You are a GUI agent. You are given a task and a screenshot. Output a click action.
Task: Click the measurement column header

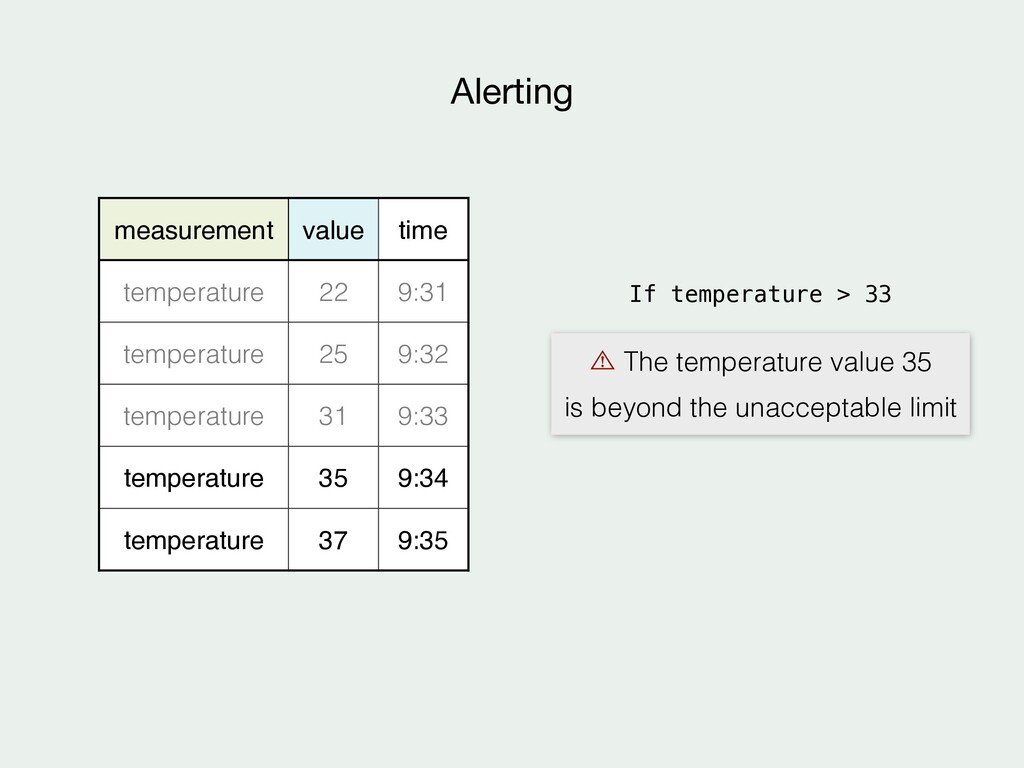(x=194, y=229)
